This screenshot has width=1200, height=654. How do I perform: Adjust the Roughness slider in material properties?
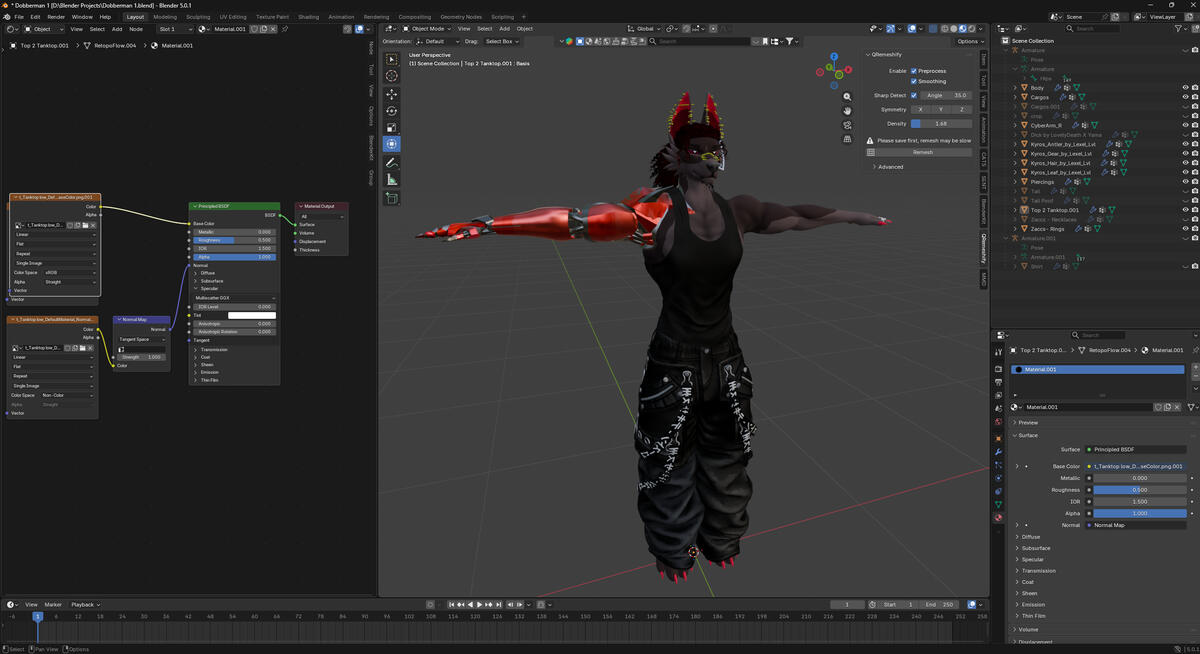[x=1139, y=490]
